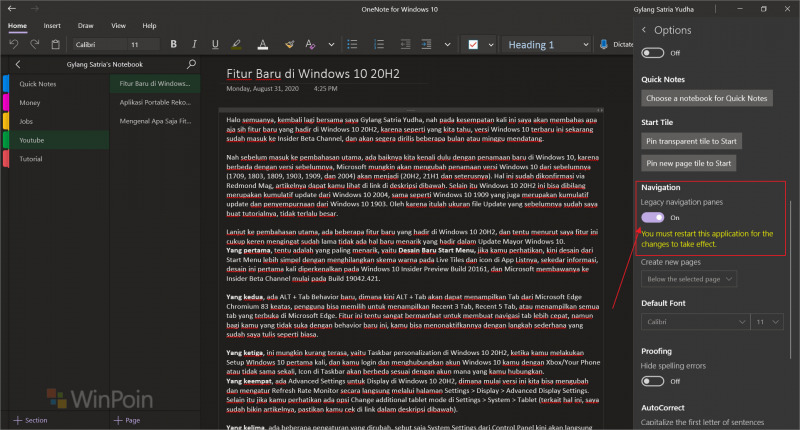Click the forward arrow in title bar
This screenshot has height=430, width=800.
pos(35,9)
